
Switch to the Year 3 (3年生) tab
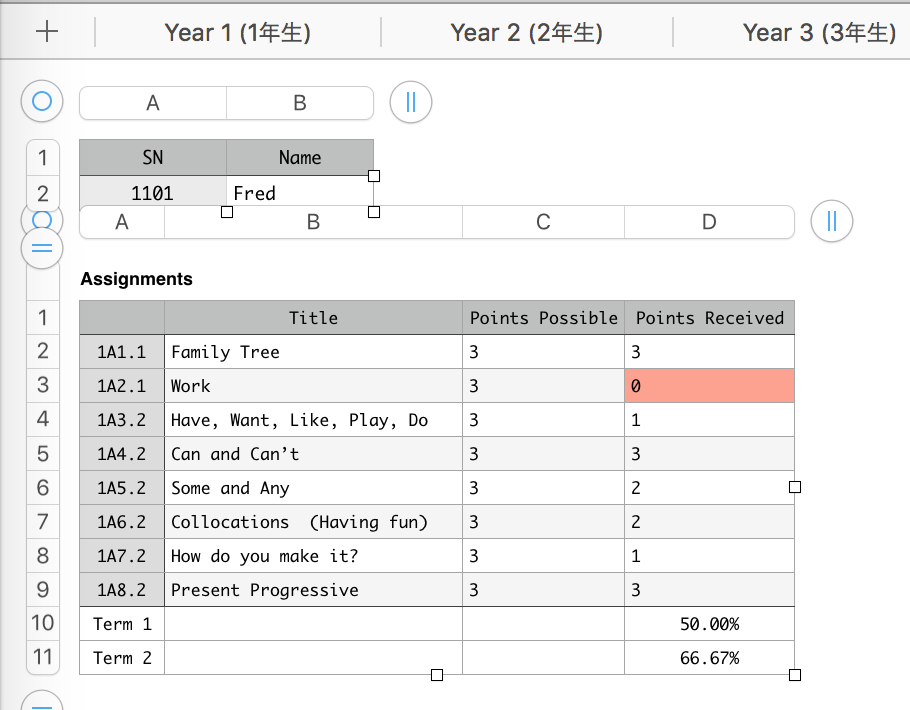tap(818, 32)
